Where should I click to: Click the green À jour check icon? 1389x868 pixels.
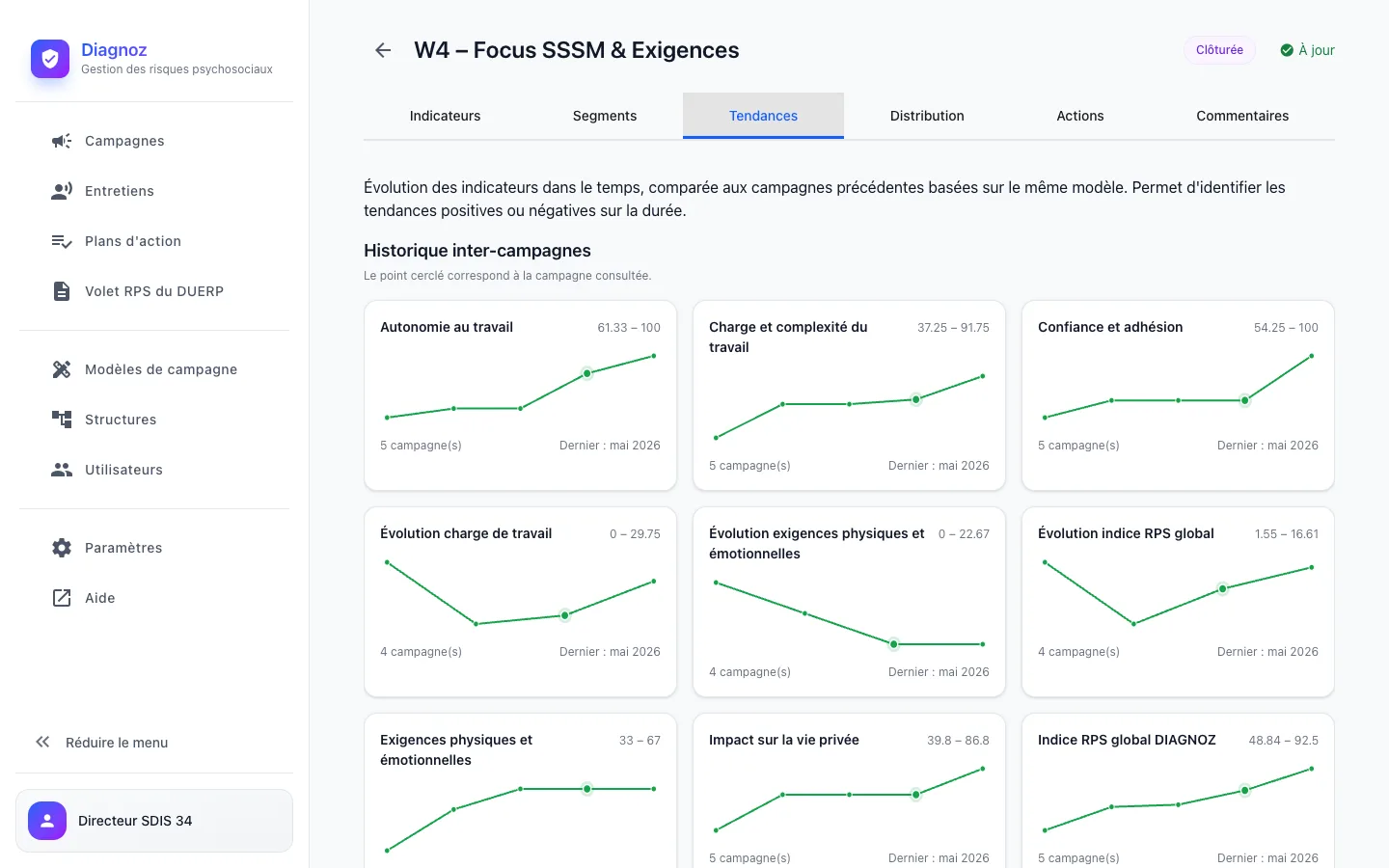[x=1287, y=50]
